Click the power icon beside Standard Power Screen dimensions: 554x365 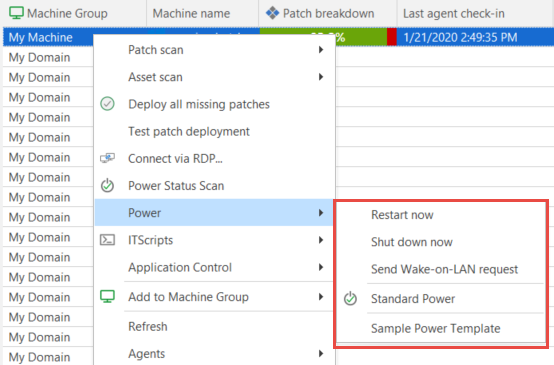point(350,299)
